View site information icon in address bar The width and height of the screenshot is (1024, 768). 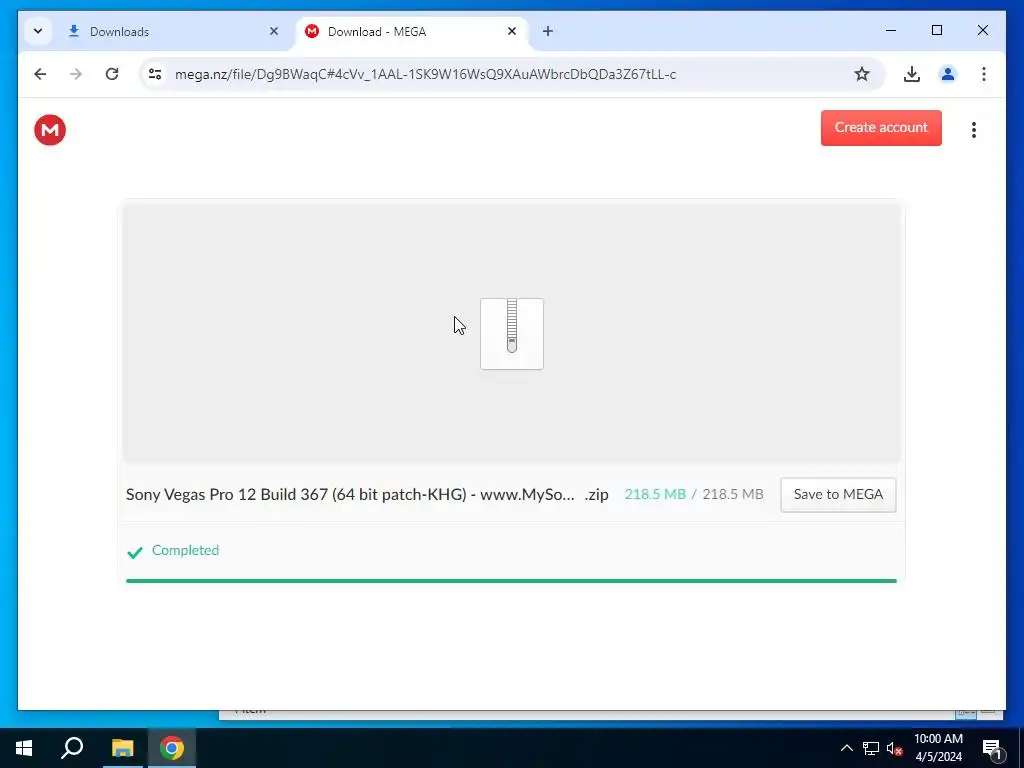(x=155, y=74)
